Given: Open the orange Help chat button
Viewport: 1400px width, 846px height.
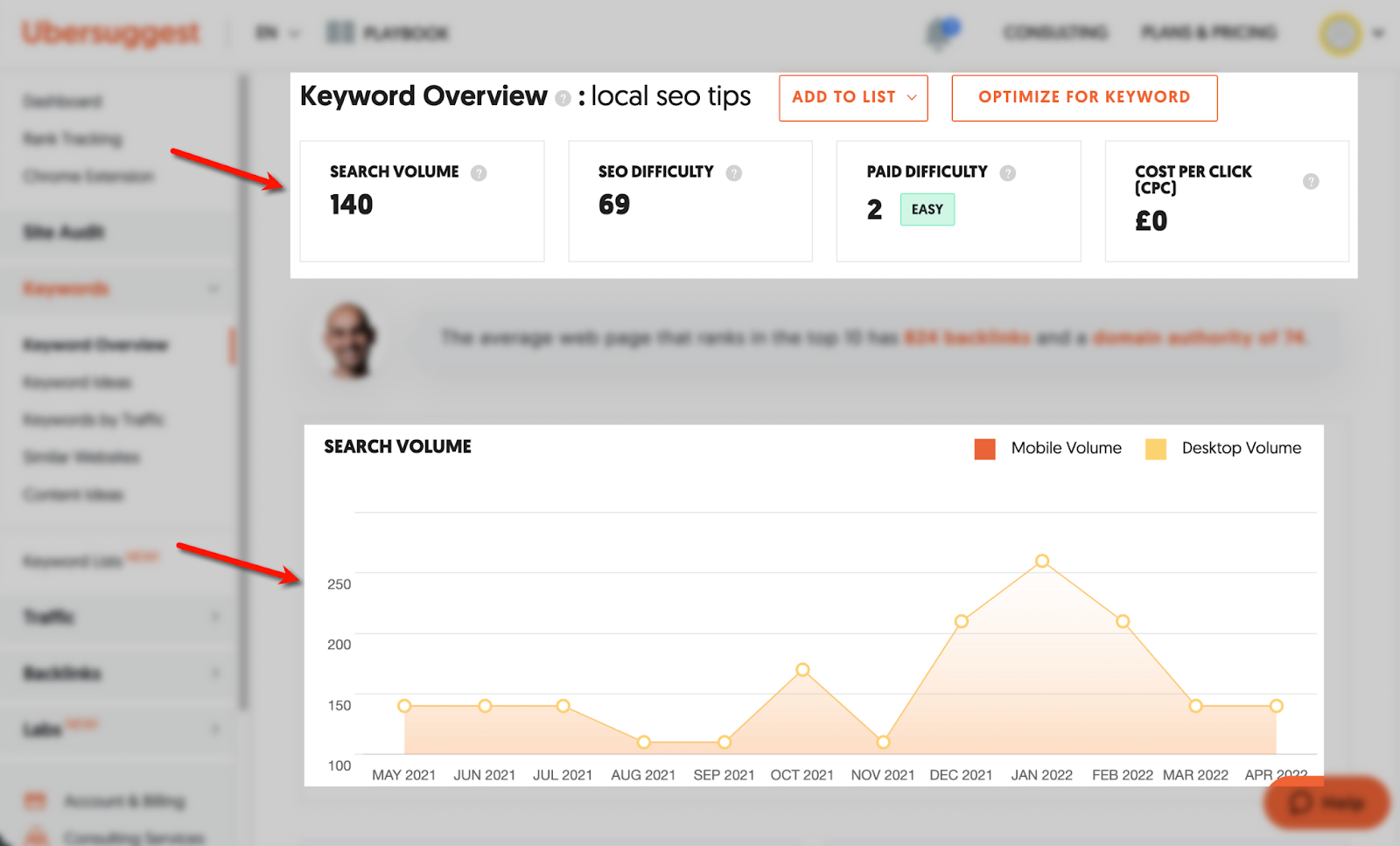Looking at the screenshot, I should pos(1326,802).
